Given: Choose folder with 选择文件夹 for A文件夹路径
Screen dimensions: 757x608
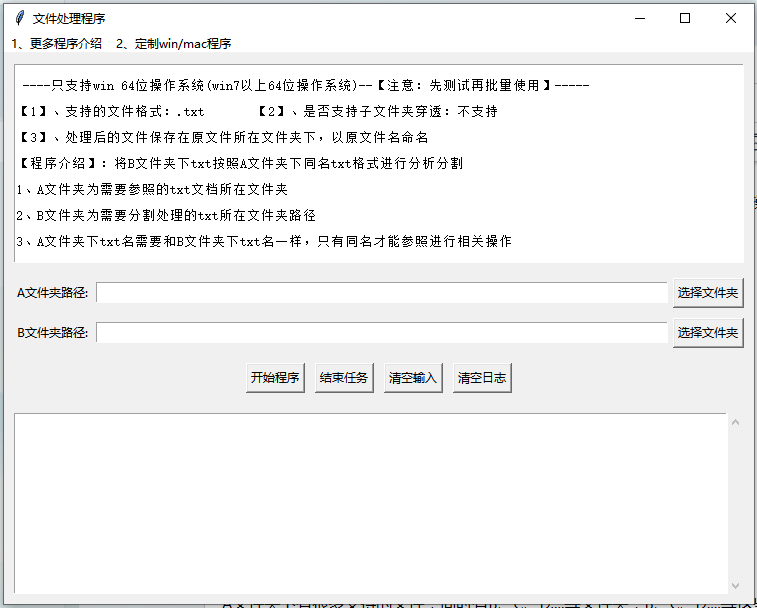Looking at the screenshot, I should click(708, 293).
